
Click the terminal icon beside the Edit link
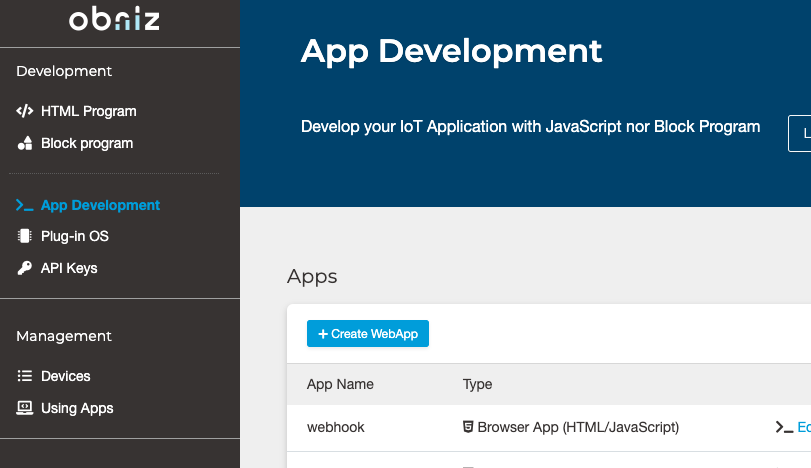pyautogui.click(x=784, y=427)
